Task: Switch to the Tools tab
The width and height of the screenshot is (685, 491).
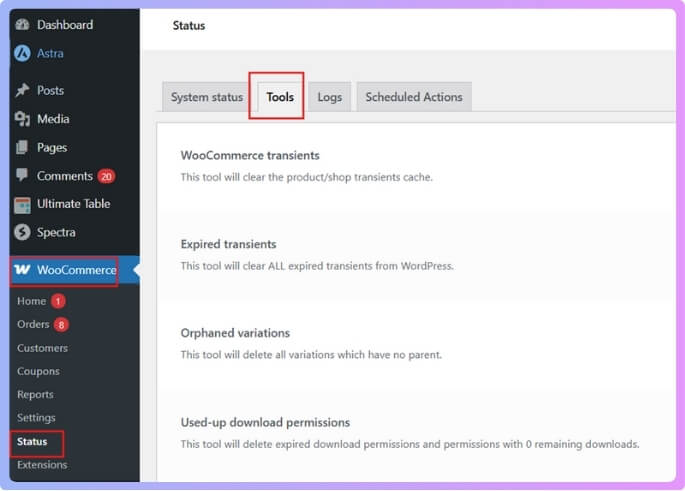Action: [x=280, y=97]
